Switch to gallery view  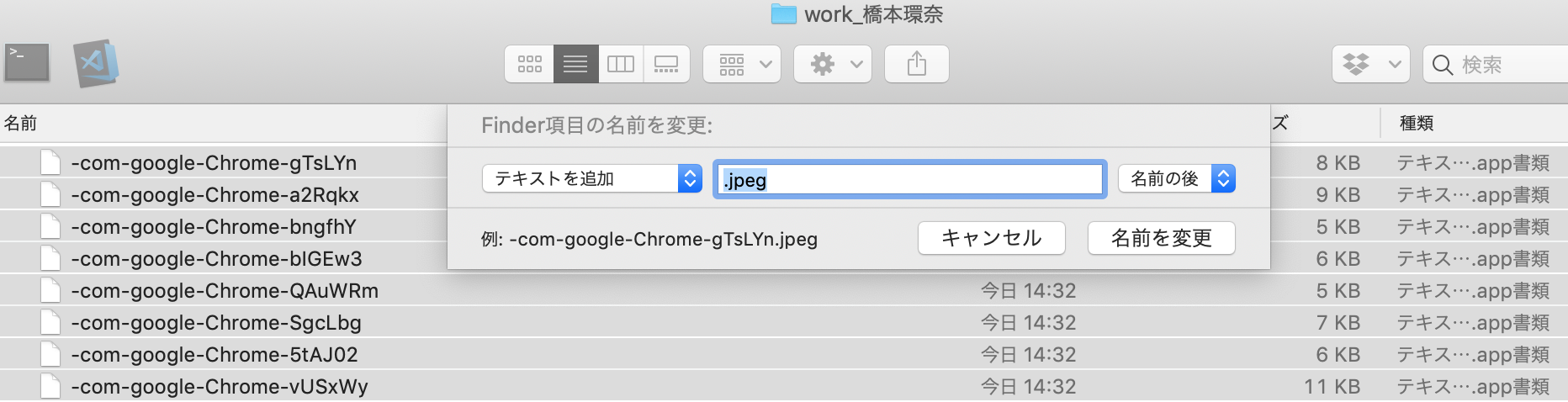click(666, 64)
